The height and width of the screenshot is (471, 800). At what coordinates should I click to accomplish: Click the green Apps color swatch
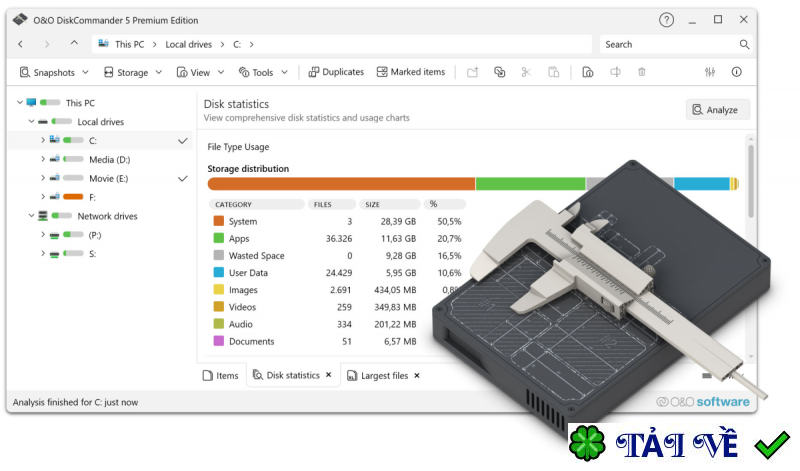pyautogui.click(x=219, y=238)
